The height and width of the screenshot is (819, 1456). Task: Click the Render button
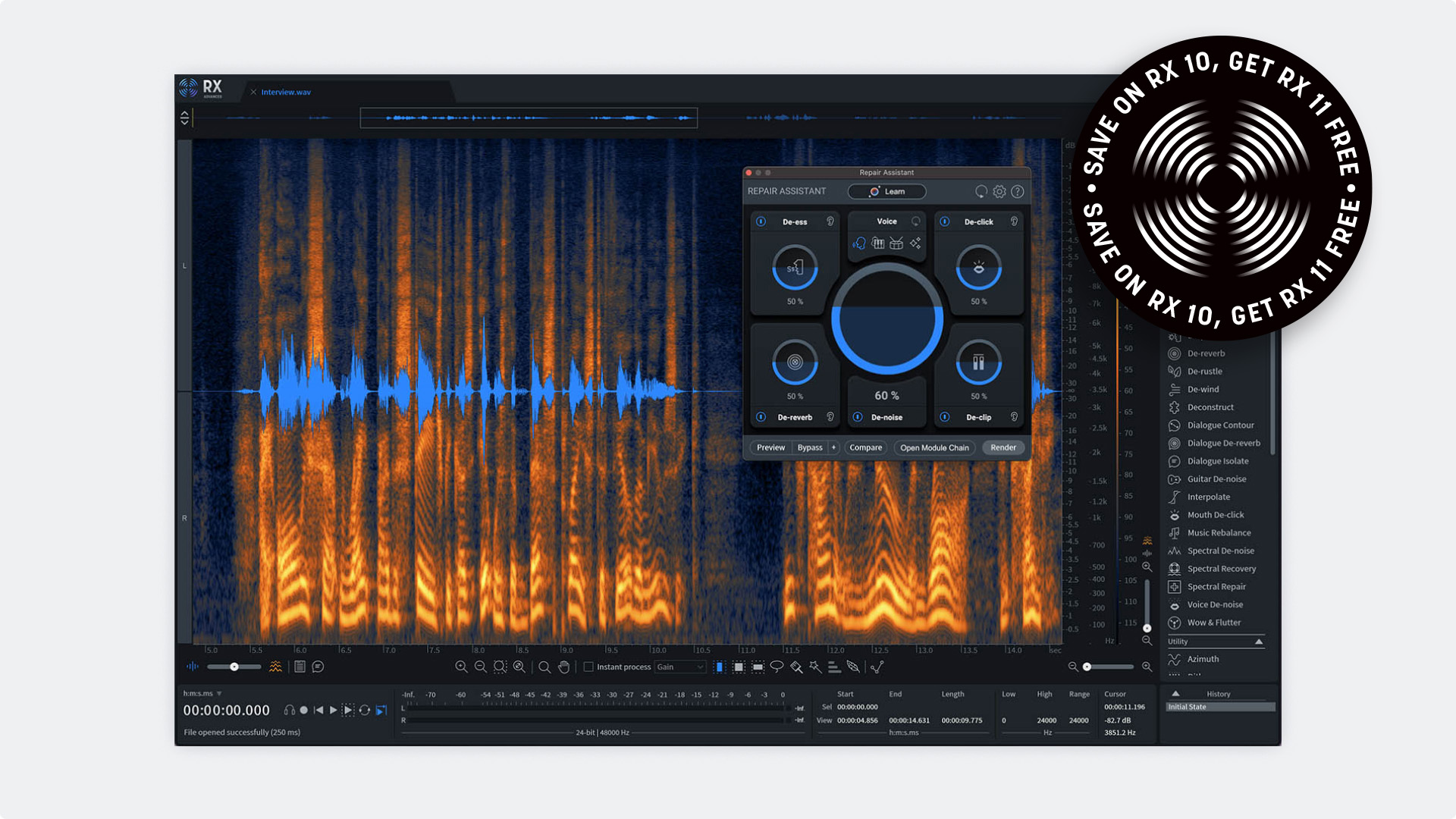coord(1003,447)
